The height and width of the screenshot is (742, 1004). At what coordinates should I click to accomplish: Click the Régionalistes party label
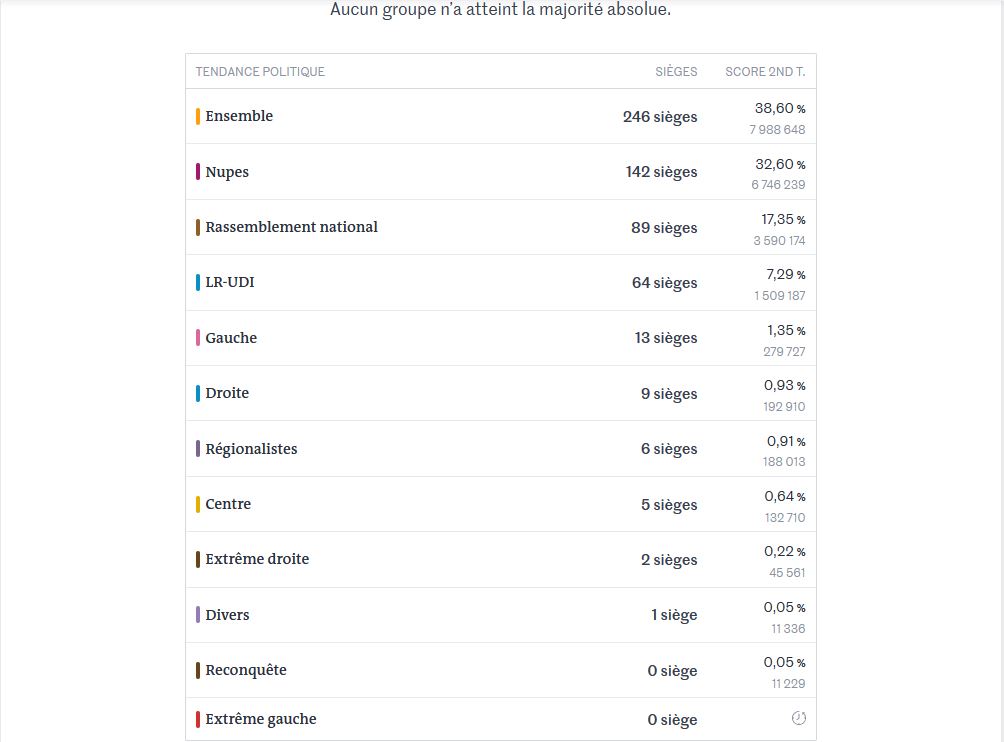click(x=251, y=449)
